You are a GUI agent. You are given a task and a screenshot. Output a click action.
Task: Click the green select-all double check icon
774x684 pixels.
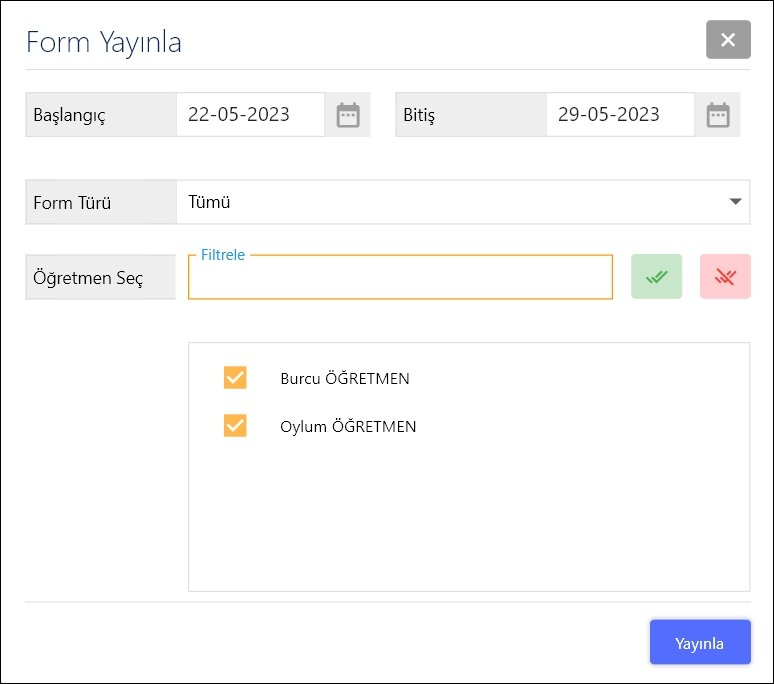[656, 277]
